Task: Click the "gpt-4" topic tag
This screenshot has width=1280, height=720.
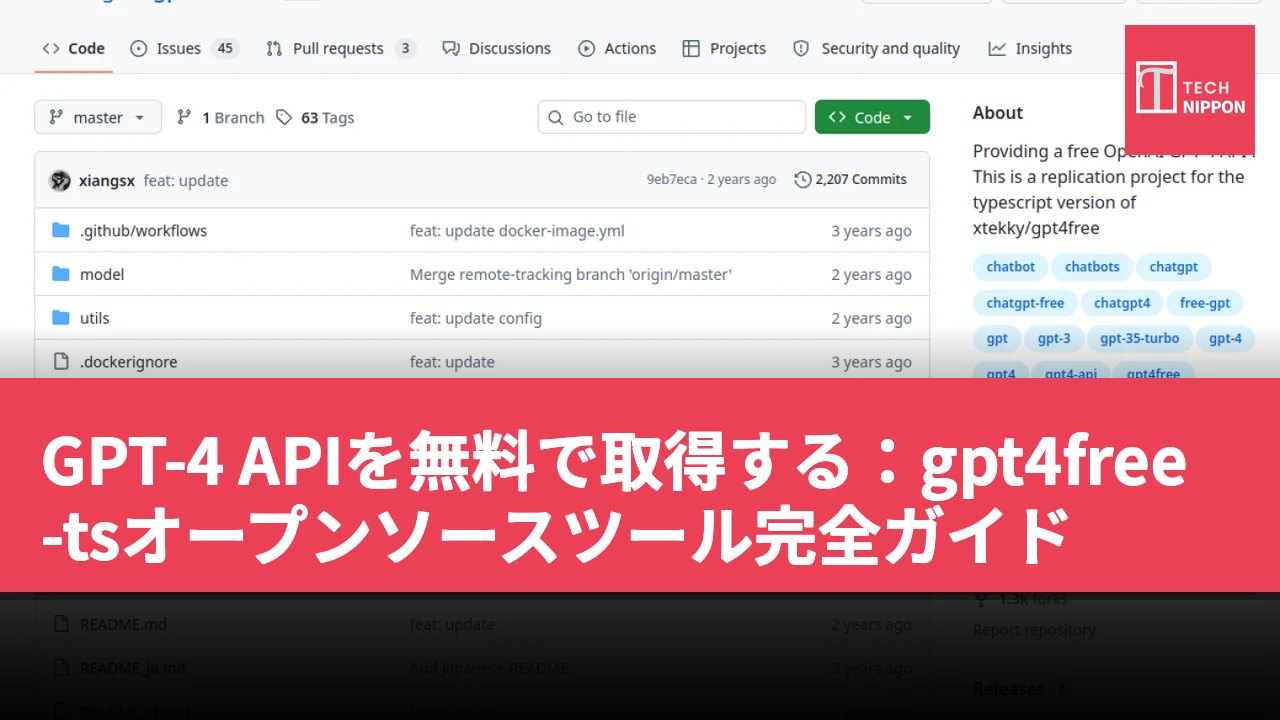Action: (x=1225, y=338)
